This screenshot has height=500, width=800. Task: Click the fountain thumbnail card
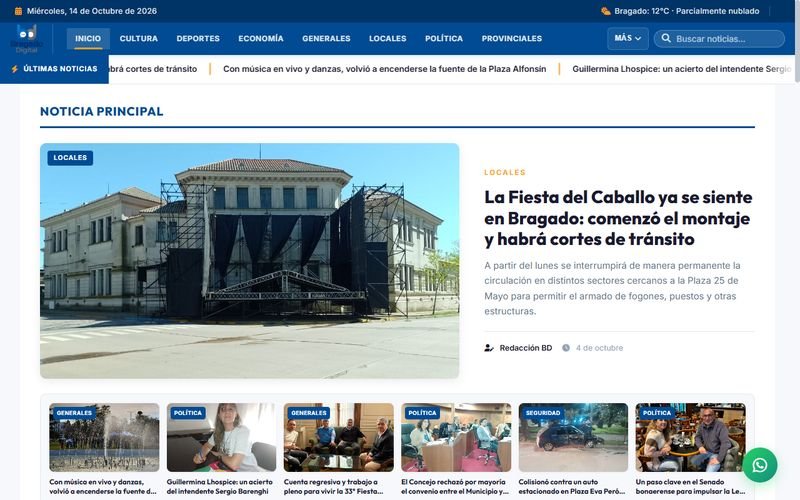point(104,437)
